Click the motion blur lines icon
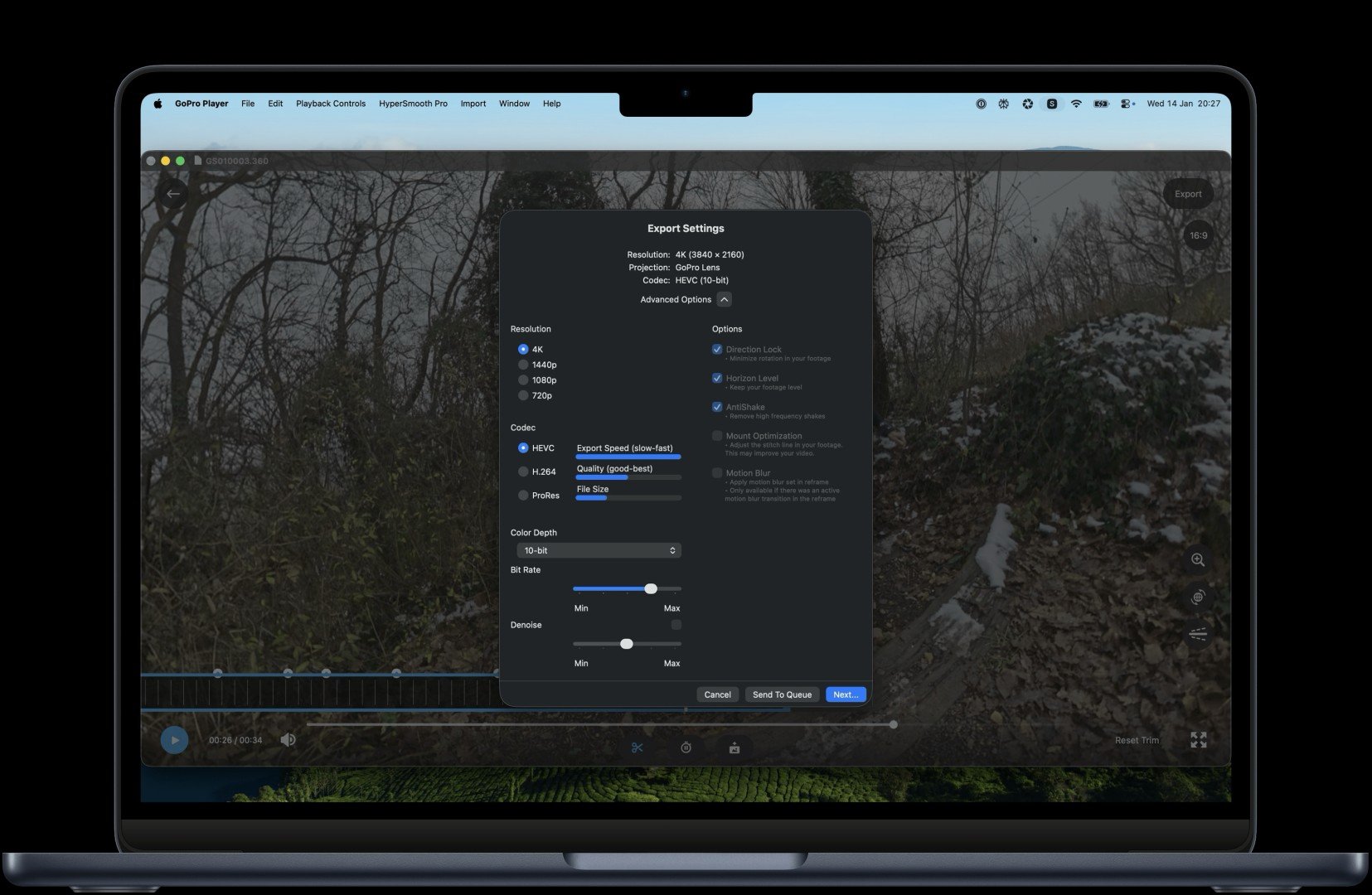 click(1198, 635)
